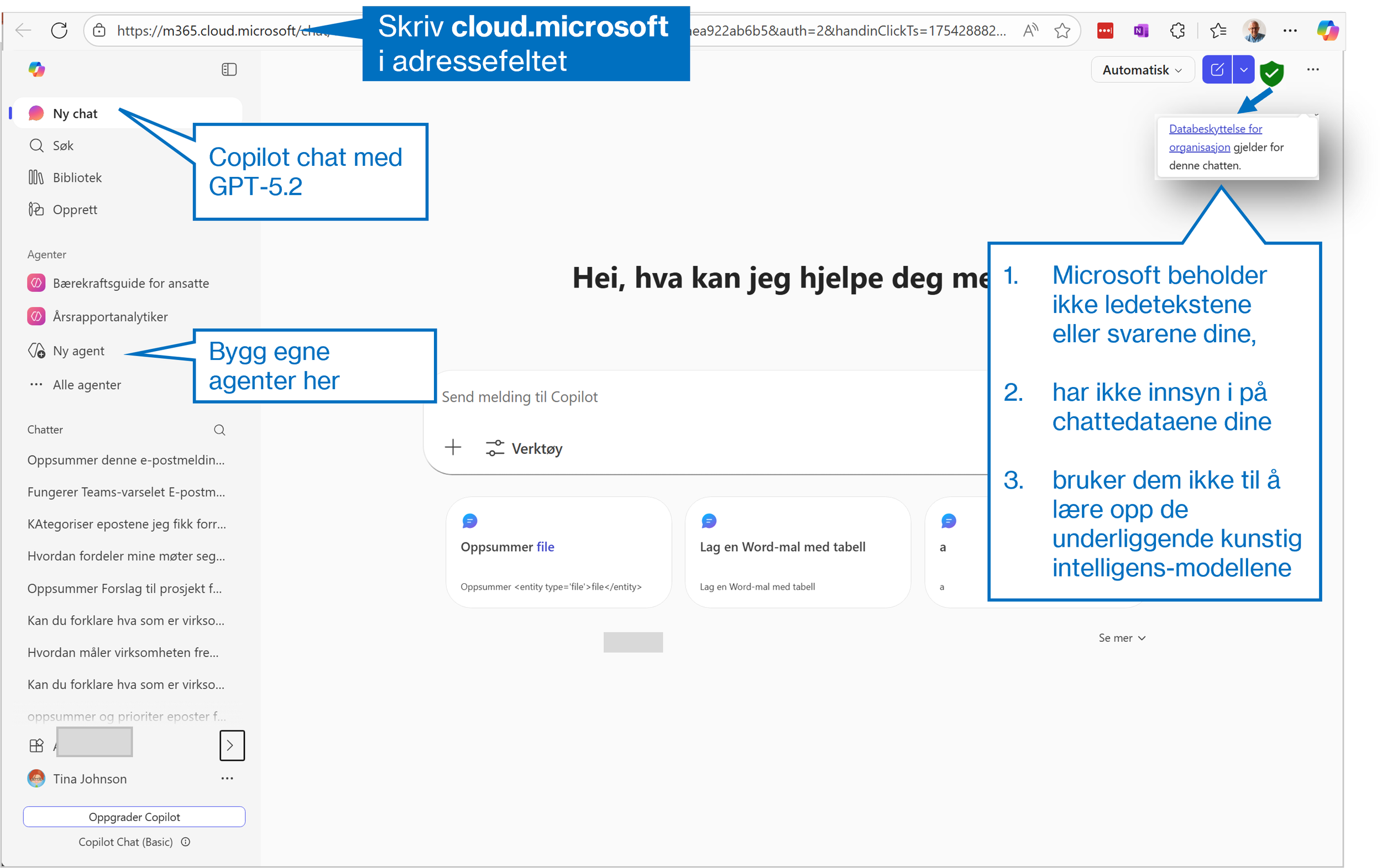1382x868 pixels.
Task: Open dropdown arrow next to compose button
Action: 1243,70
